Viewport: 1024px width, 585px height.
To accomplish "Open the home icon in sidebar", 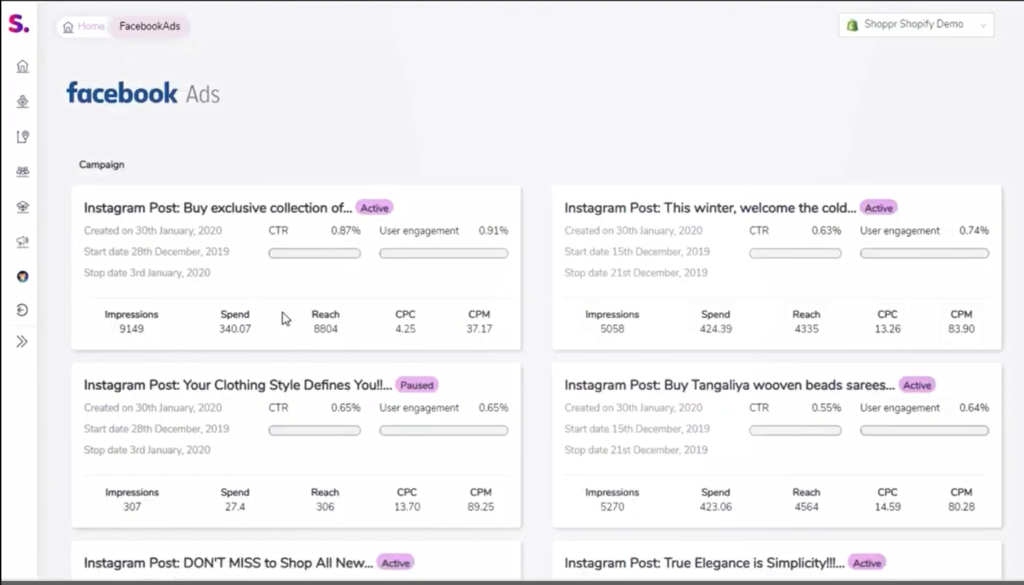I will point(22,67).
